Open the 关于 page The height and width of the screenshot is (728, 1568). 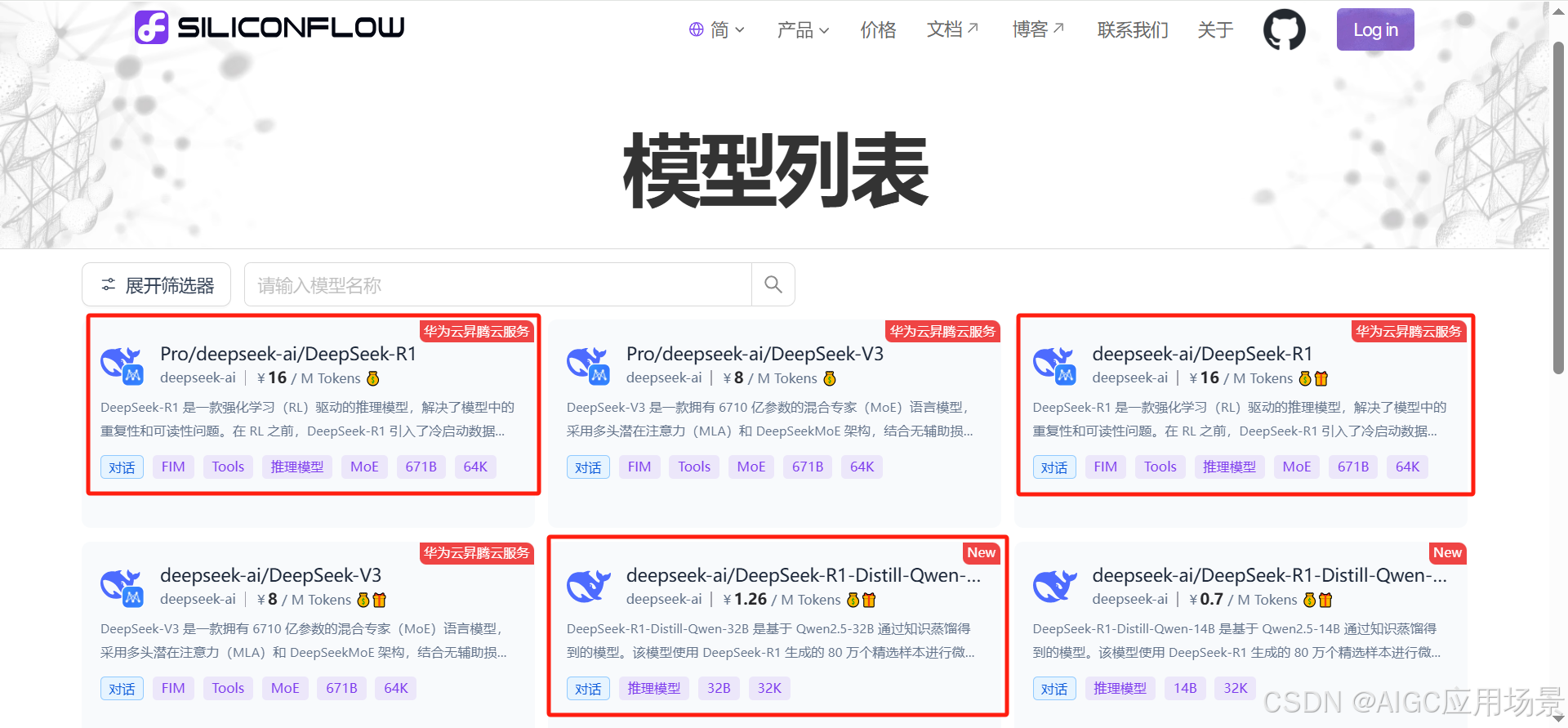tap(1215, 29)
